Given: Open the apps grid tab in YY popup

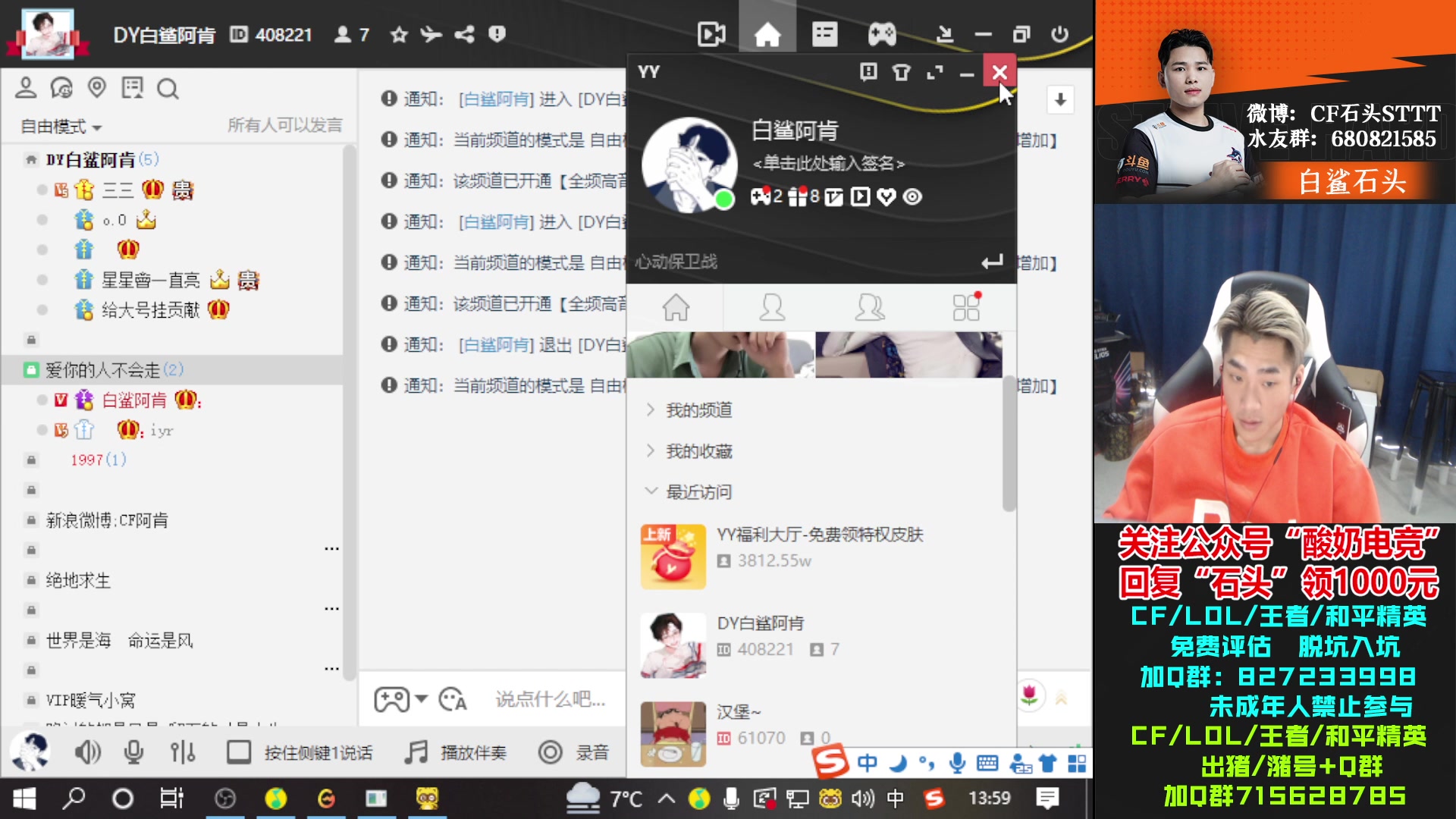Looking at the screenshot, I should pyautogui.click(x=966, y=307).
